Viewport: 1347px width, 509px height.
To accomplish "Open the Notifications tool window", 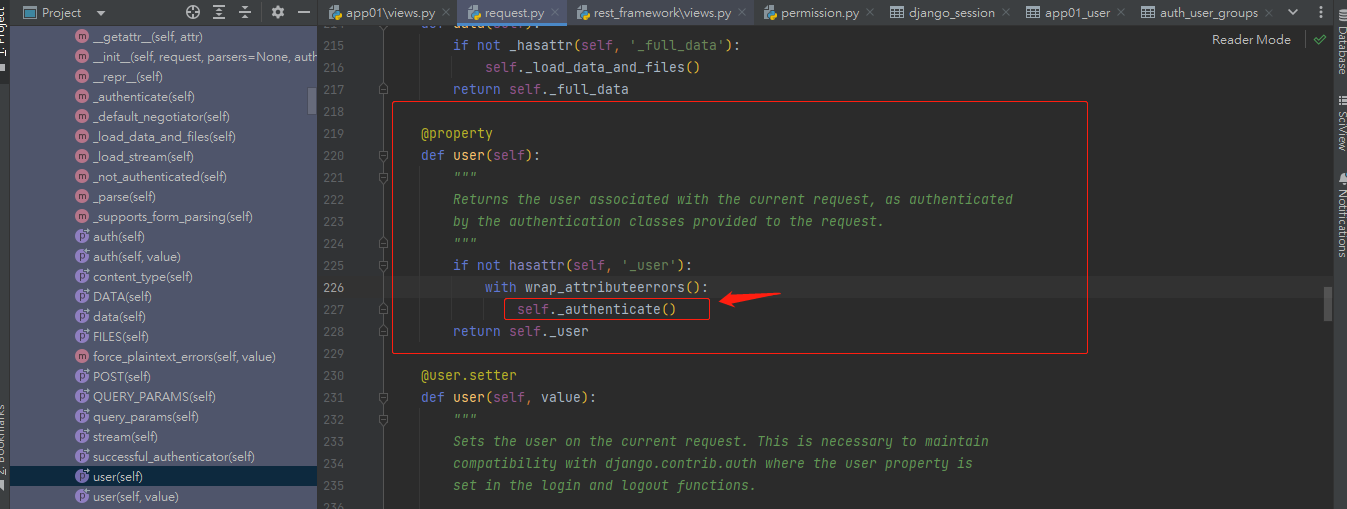I will tap(1341, 216).
